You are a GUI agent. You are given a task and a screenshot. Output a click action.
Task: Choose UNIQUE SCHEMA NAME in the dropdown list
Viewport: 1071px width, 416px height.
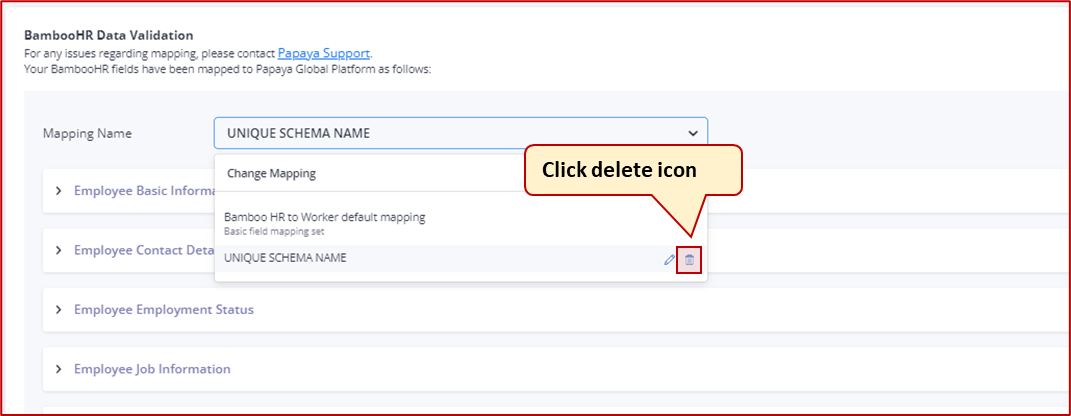tap(285, 258)
